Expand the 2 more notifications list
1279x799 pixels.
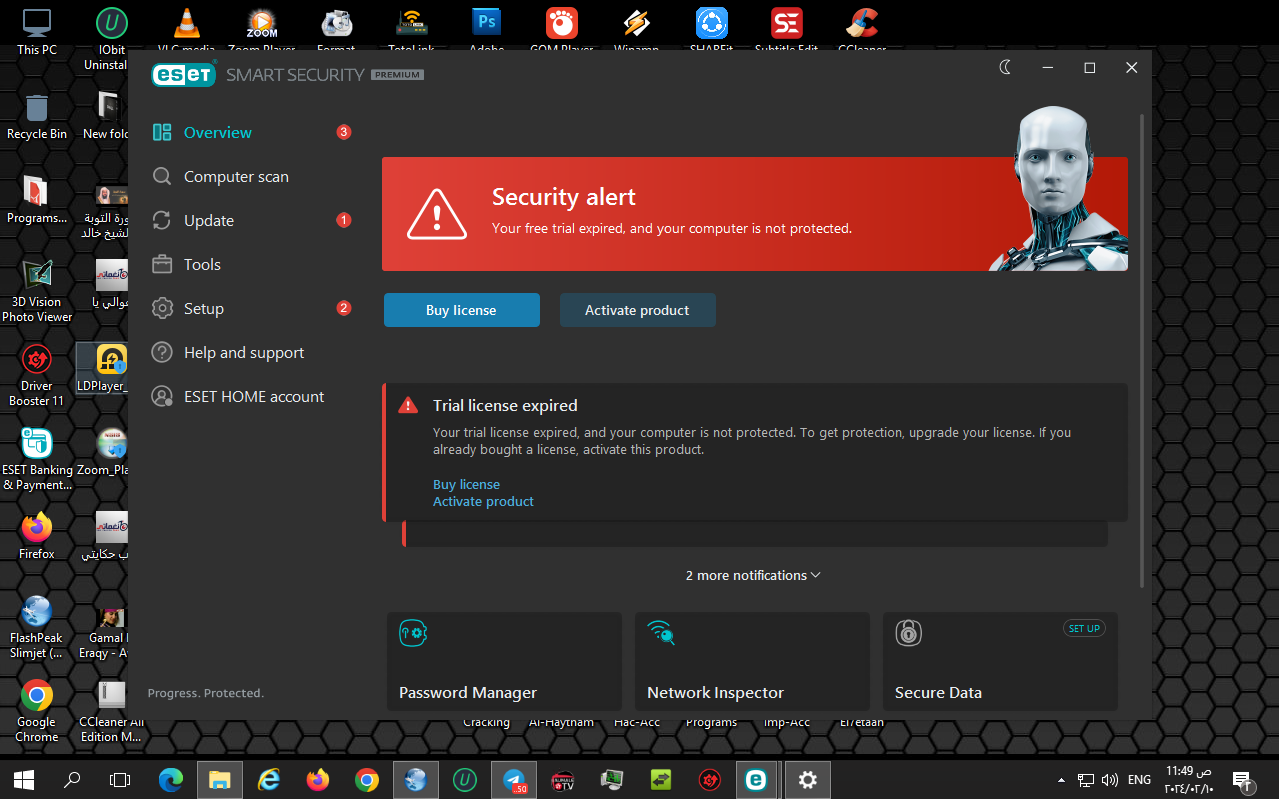(x=753, y=575)
